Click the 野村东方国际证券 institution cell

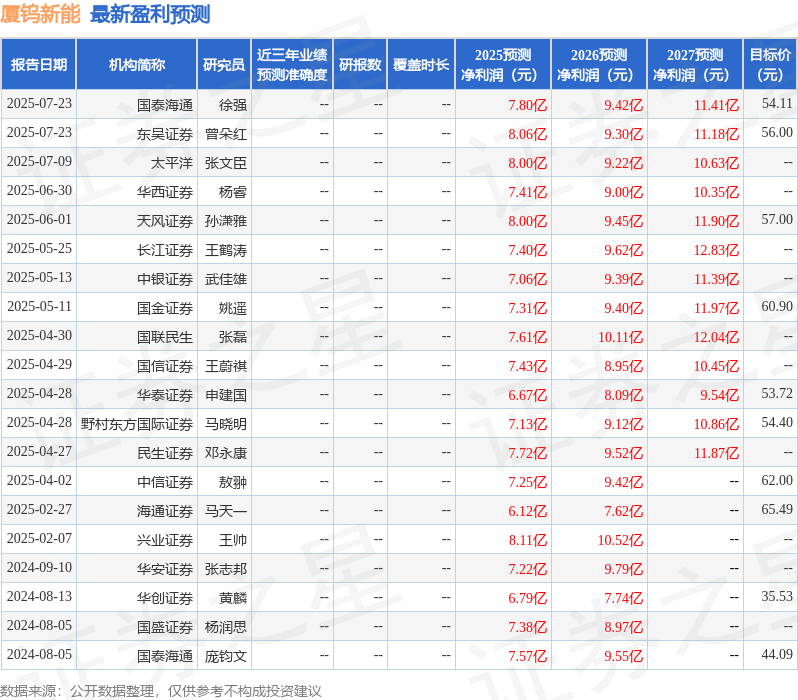tap(137, 424)
